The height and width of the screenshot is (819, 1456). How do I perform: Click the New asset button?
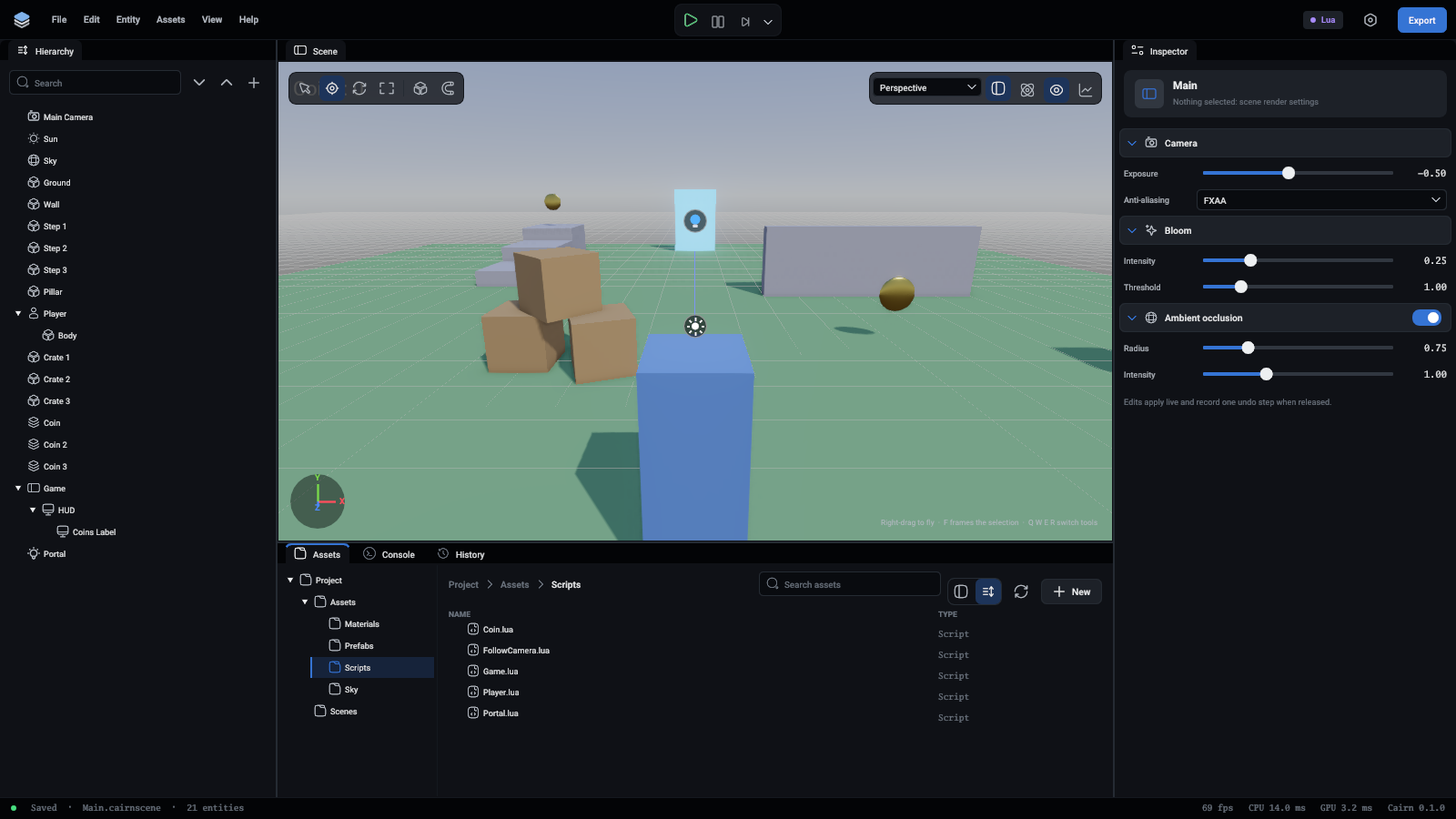(x=1072, y=591)
